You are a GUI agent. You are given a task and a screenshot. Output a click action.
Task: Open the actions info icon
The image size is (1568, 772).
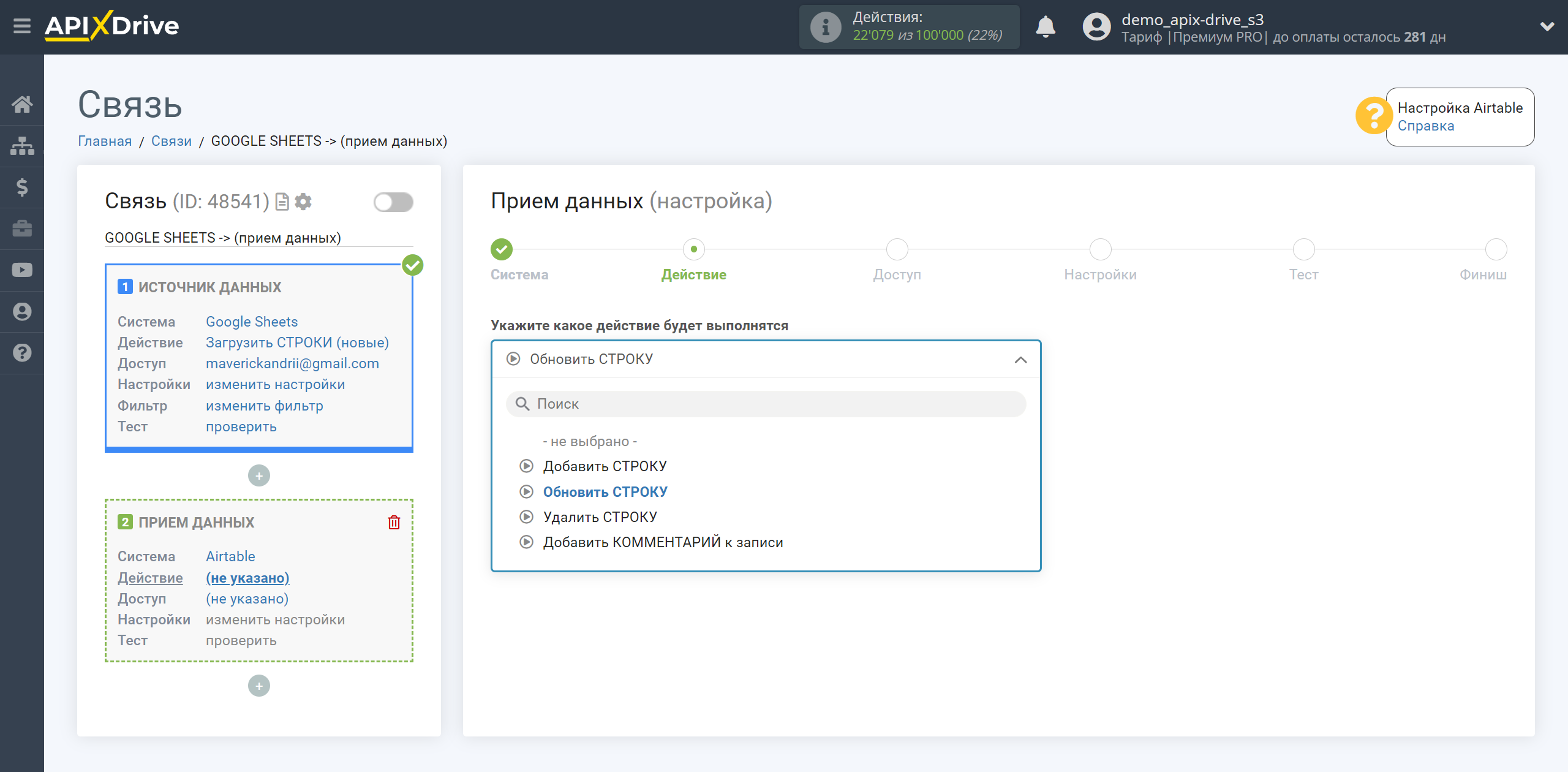pos(826,27)
